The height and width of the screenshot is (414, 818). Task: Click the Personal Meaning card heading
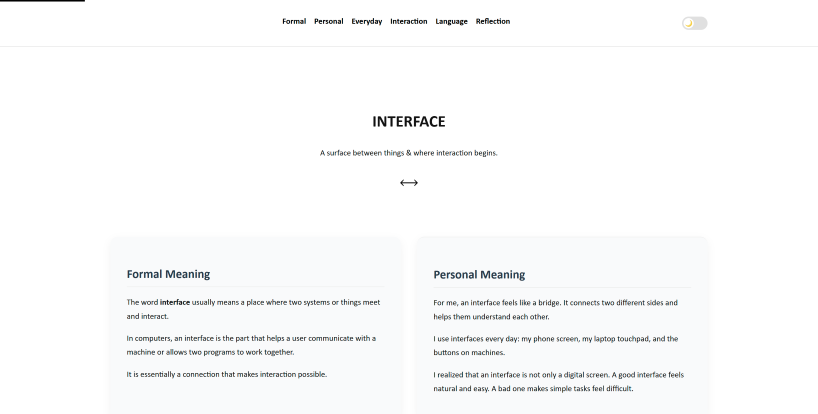click(479, 274)
